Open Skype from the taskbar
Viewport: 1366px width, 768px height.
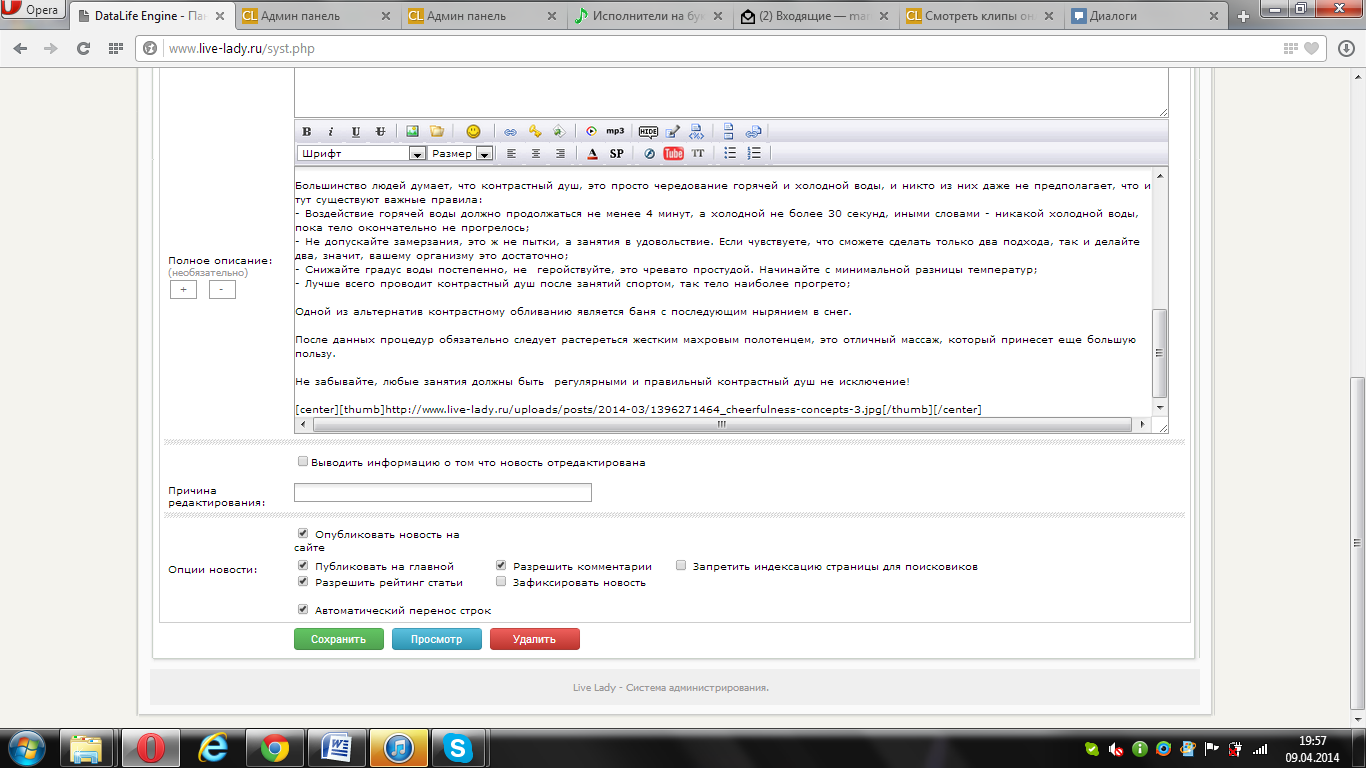[x=459, y=747]
